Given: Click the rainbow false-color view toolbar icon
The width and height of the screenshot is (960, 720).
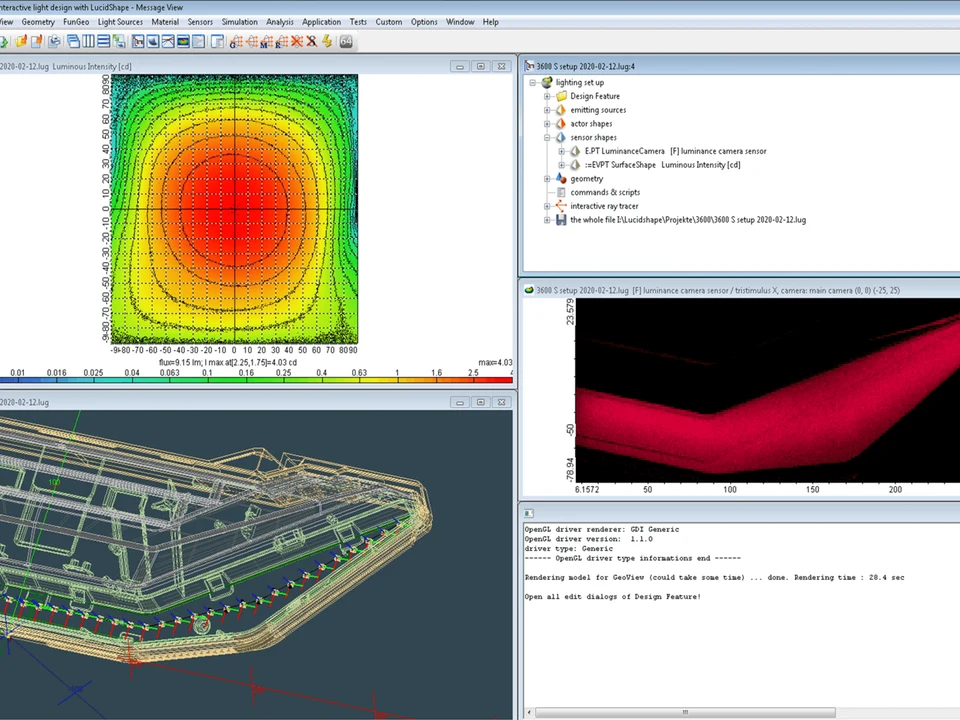Looking at the screenshot, I should (182, 41).
